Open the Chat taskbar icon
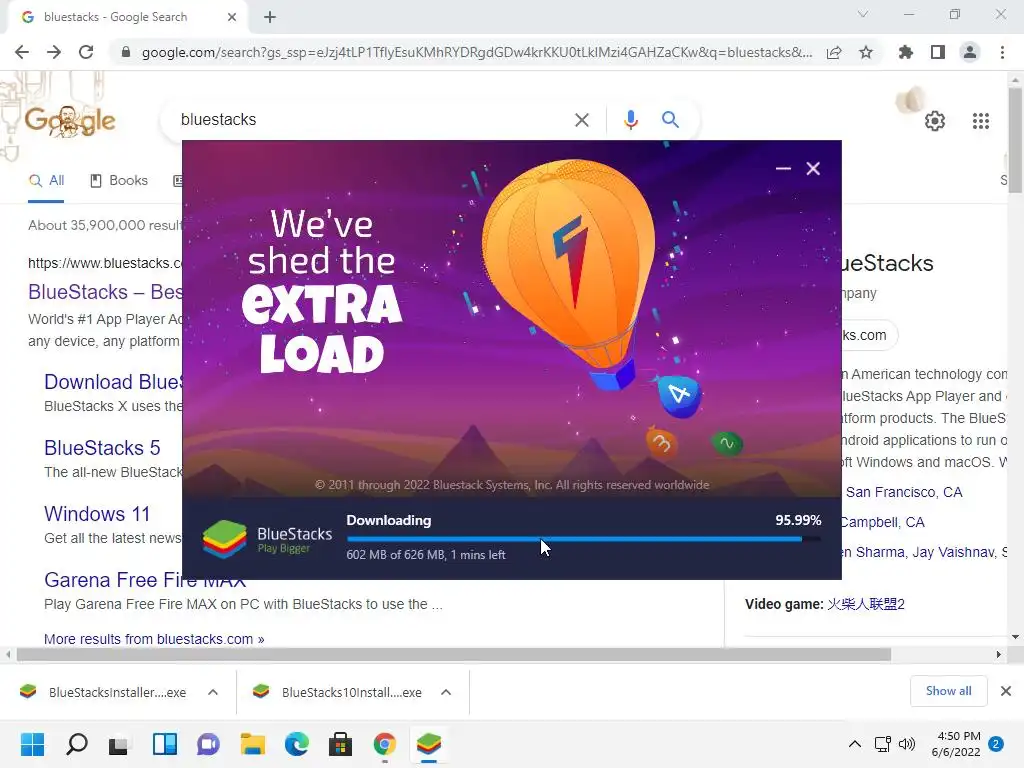The width and height of the screenshot is (1024, 768). [208, 744]
